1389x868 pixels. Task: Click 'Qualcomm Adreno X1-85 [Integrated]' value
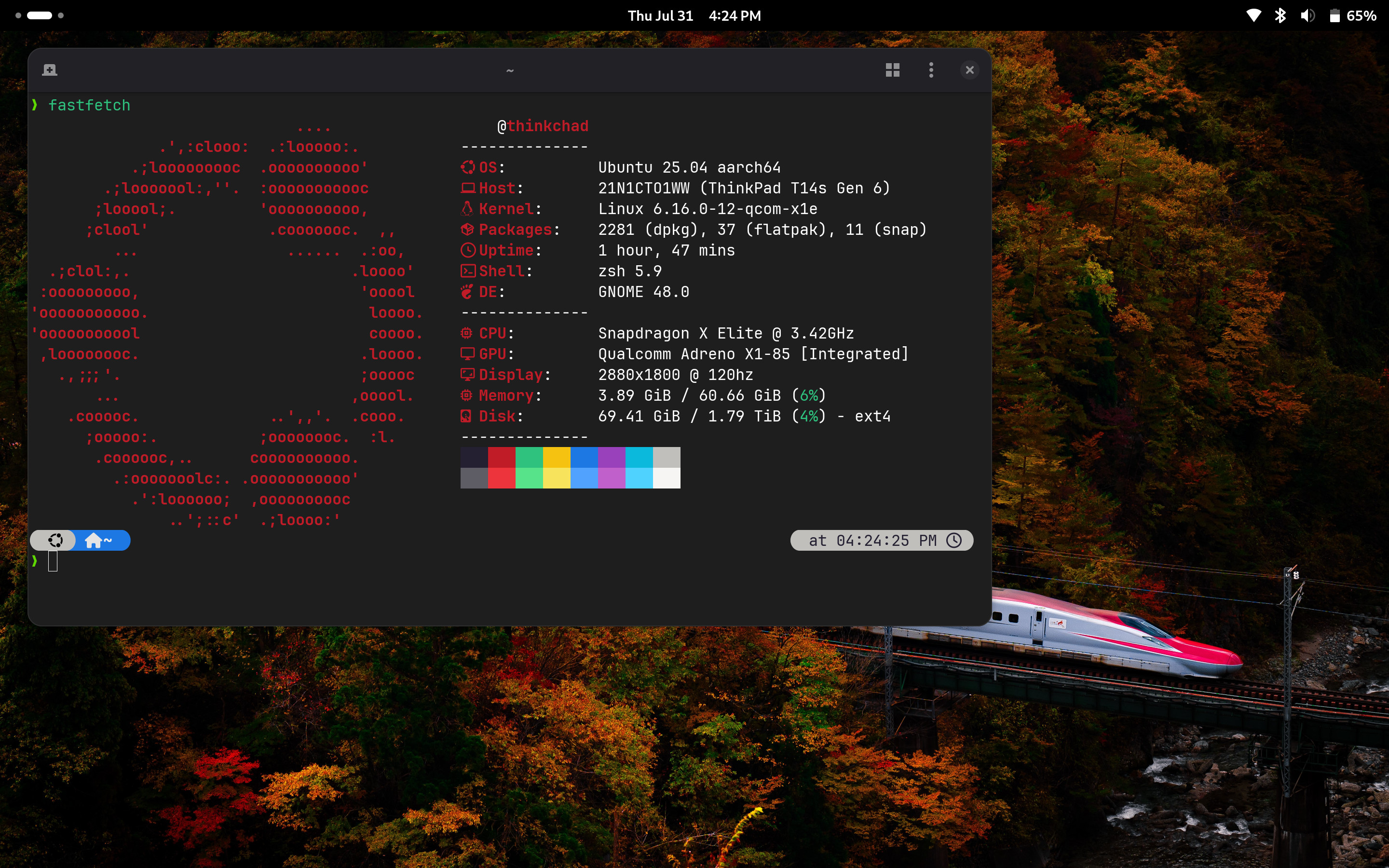[x=753, y=353]
